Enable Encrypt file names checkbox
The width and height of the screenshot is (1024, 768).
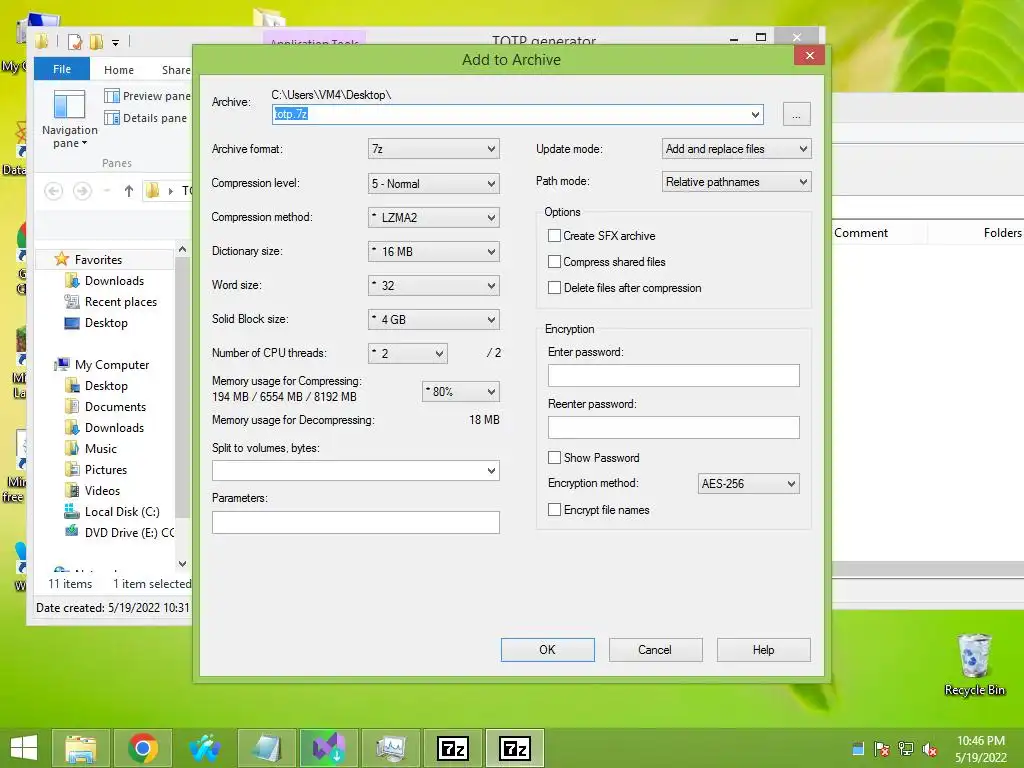pyautogui.click(x=554, y=510)
